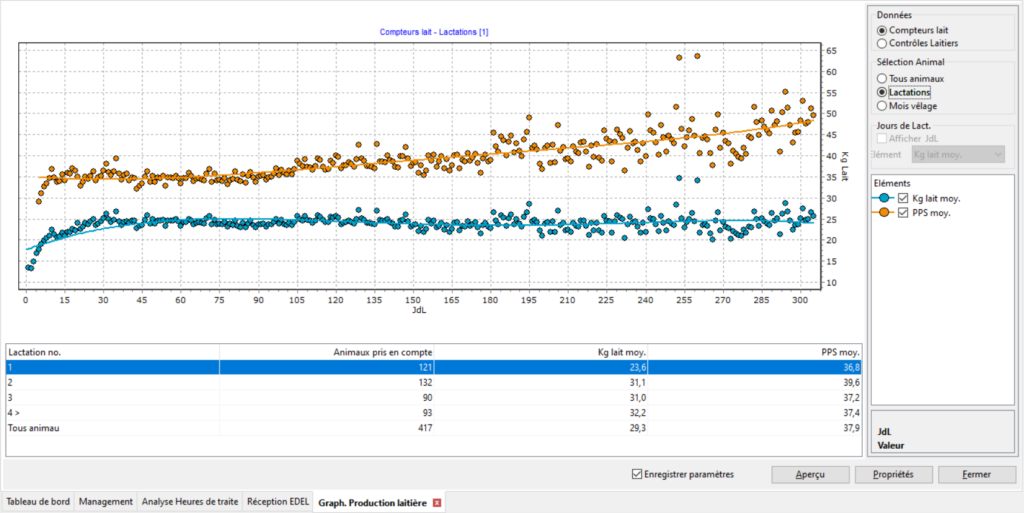Select Tous animaux in Sélection Animal
Screen dimensions: 1024x513
[x=881, y=78]
